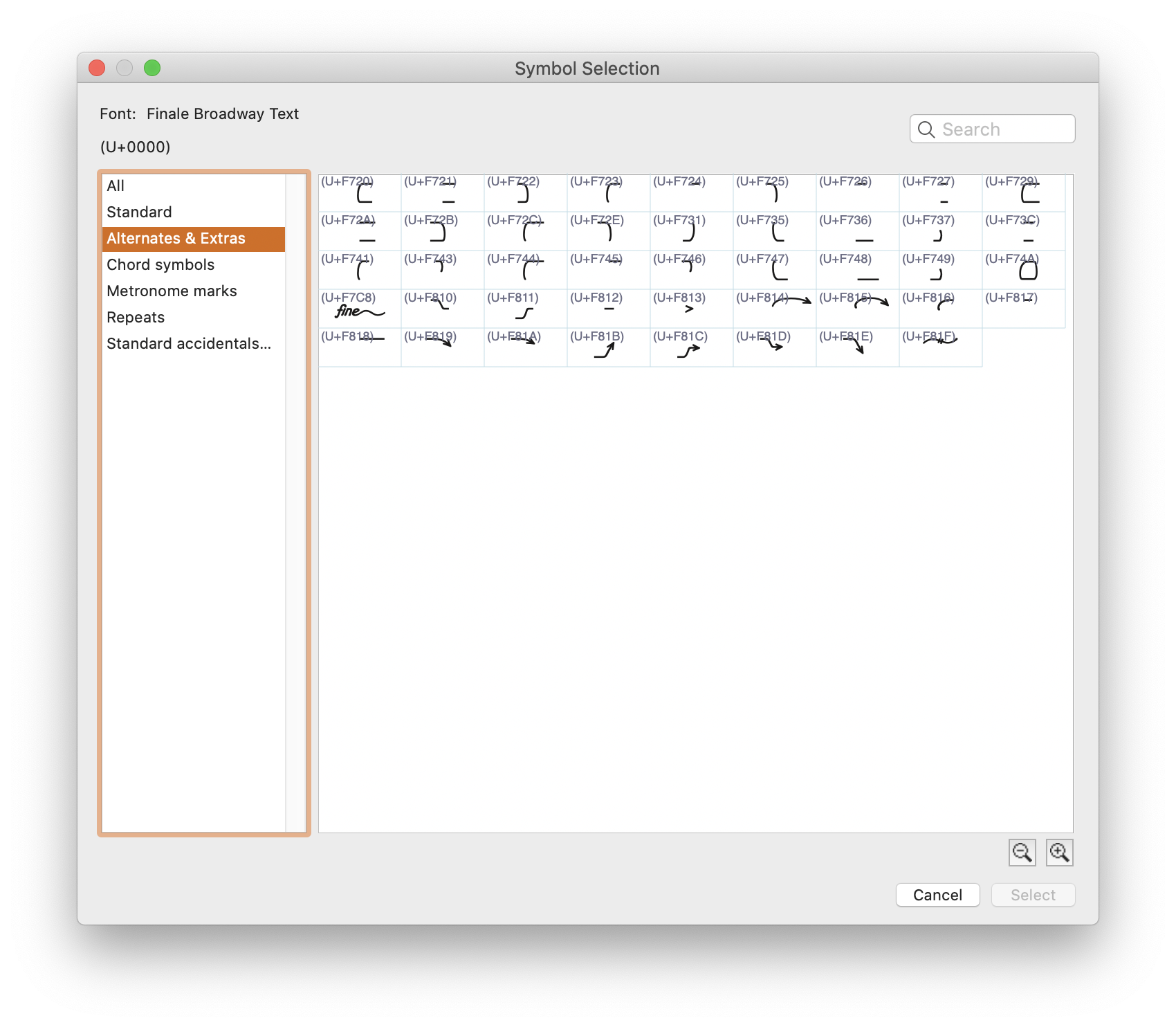Open the Chord symbols category

pos(160,264)
